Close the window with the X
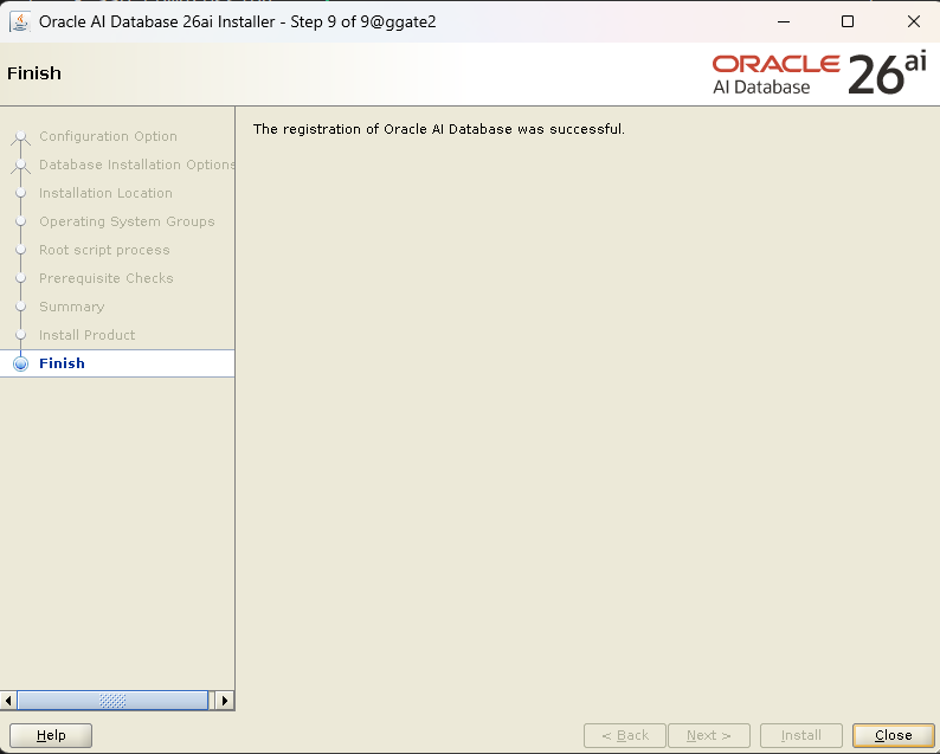Viewport: 940px width, 754px height. point(914,22)
